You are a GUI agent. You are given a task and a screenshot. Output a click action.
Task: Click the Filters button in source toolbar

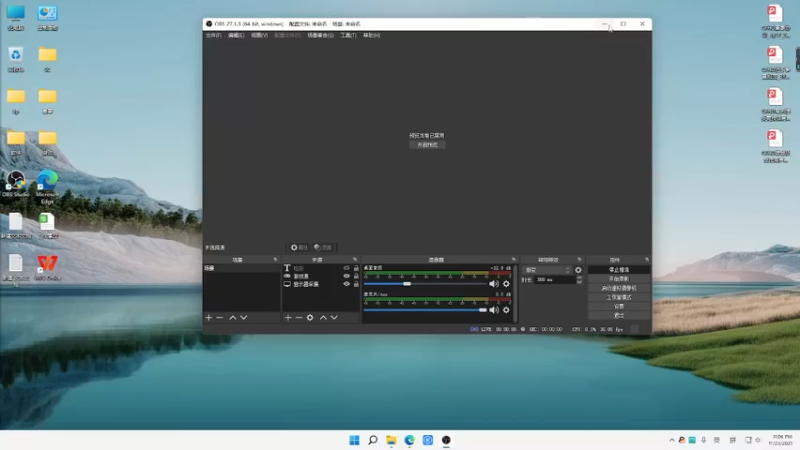click(x=323, y=247)
